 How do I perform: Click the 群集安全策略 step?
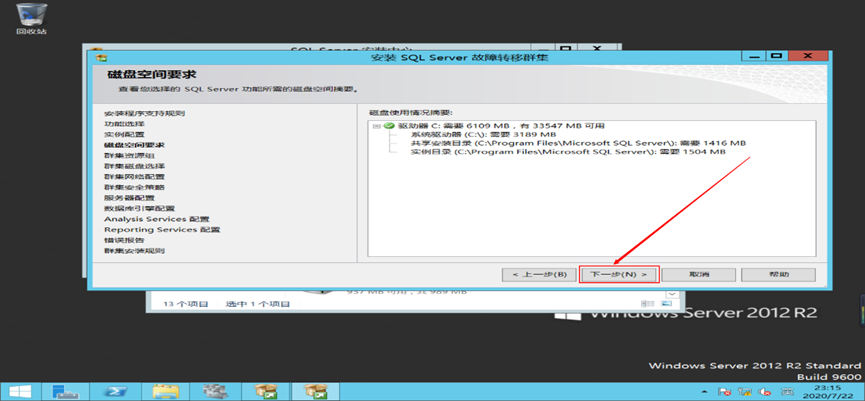(x=134, y=187)
